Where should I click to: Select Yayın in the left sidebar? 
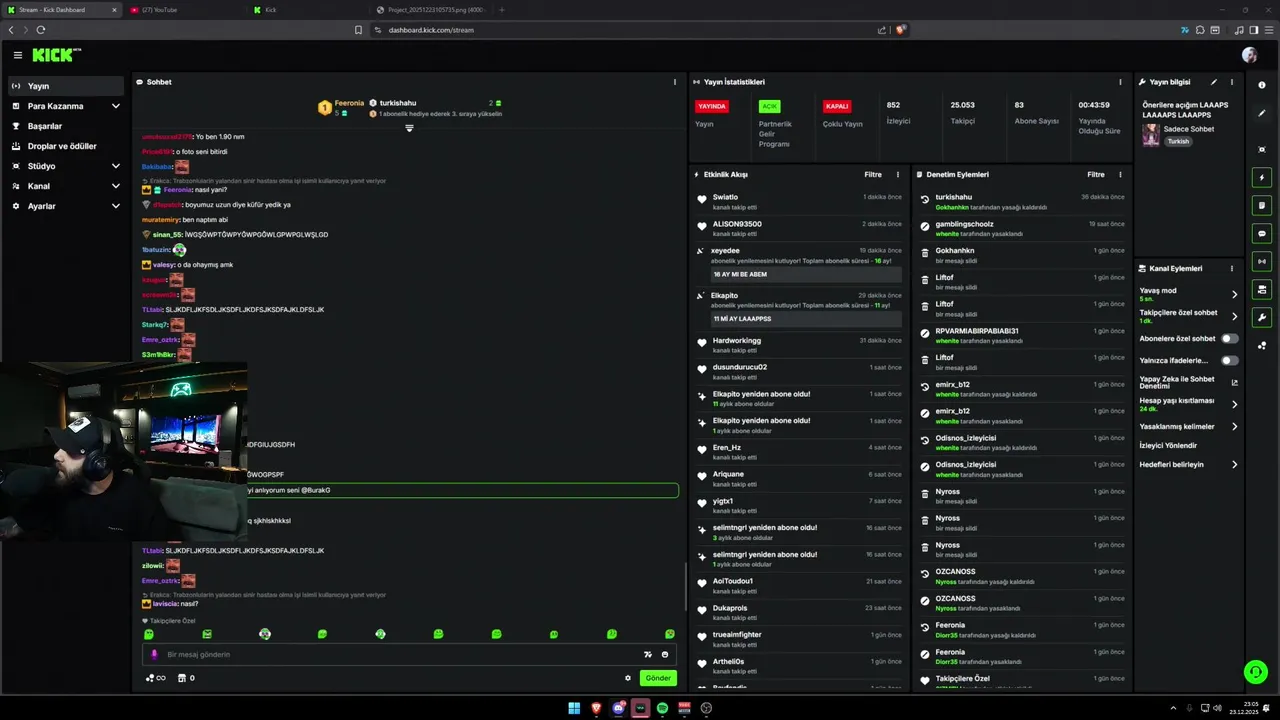[66, 86]
